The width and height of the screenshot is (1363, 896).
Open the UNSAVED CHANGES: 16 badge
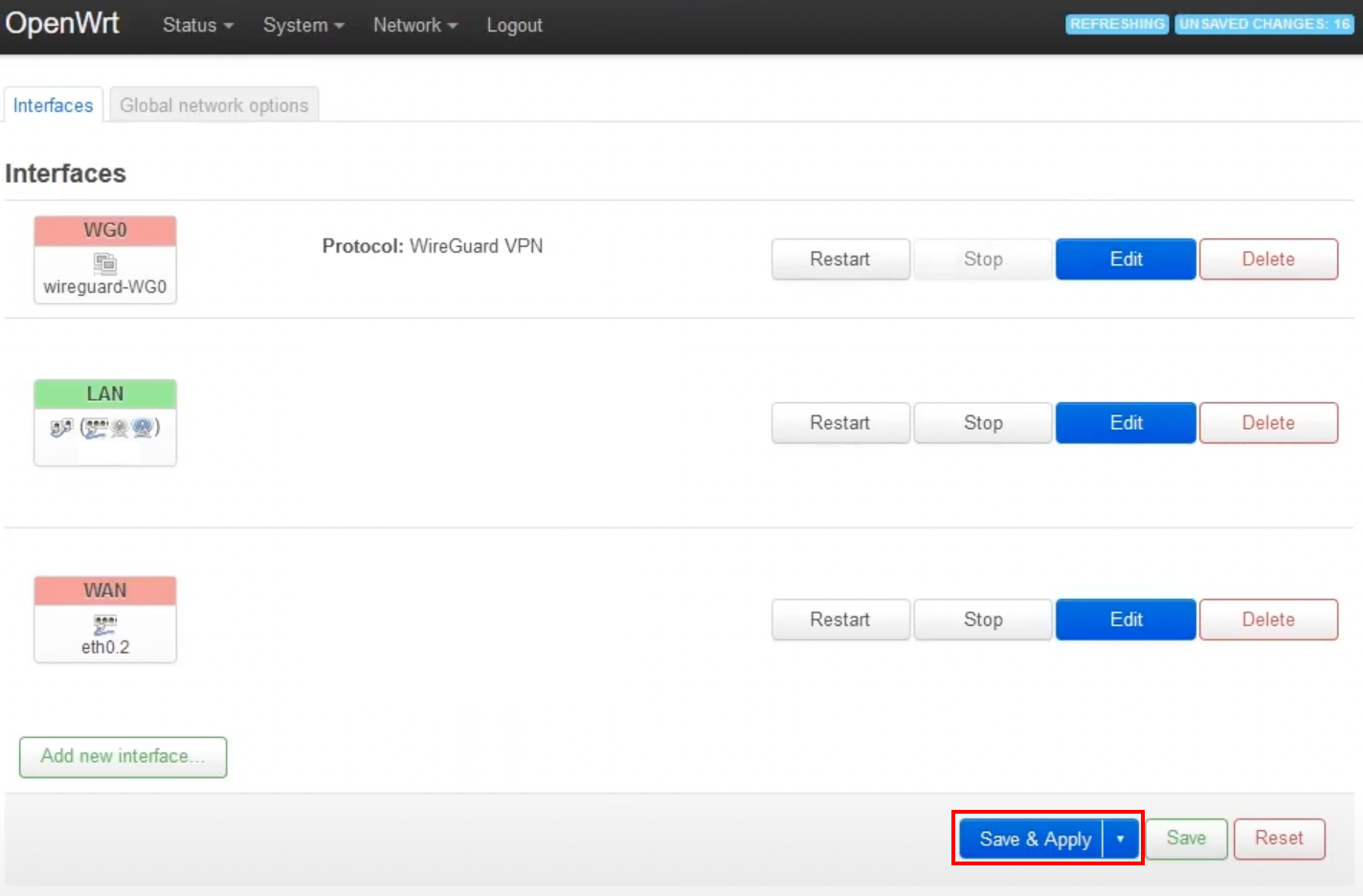click(1263, 24)
